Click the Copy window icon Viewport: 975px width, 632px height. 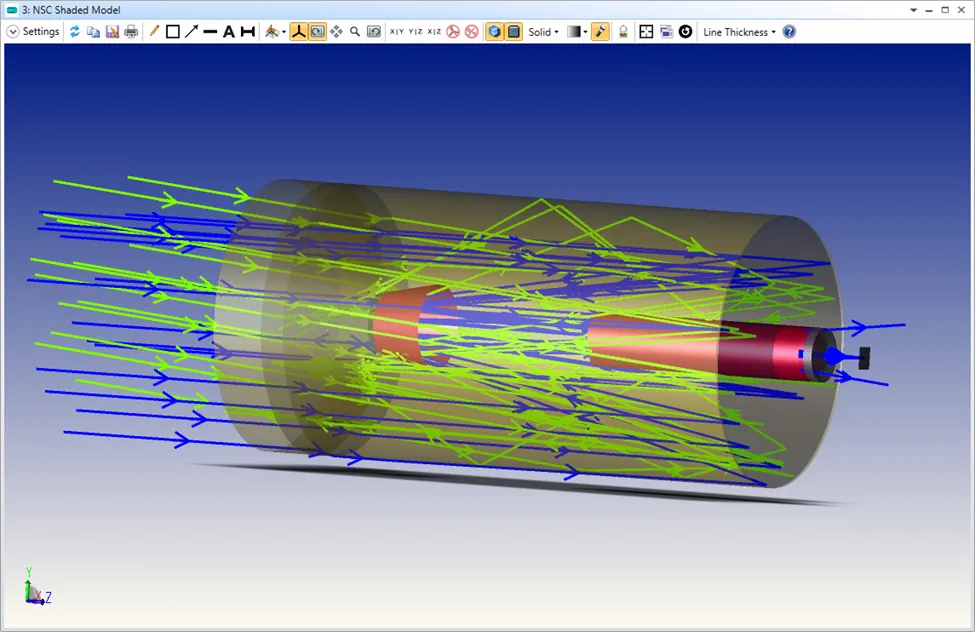point(93,32)
